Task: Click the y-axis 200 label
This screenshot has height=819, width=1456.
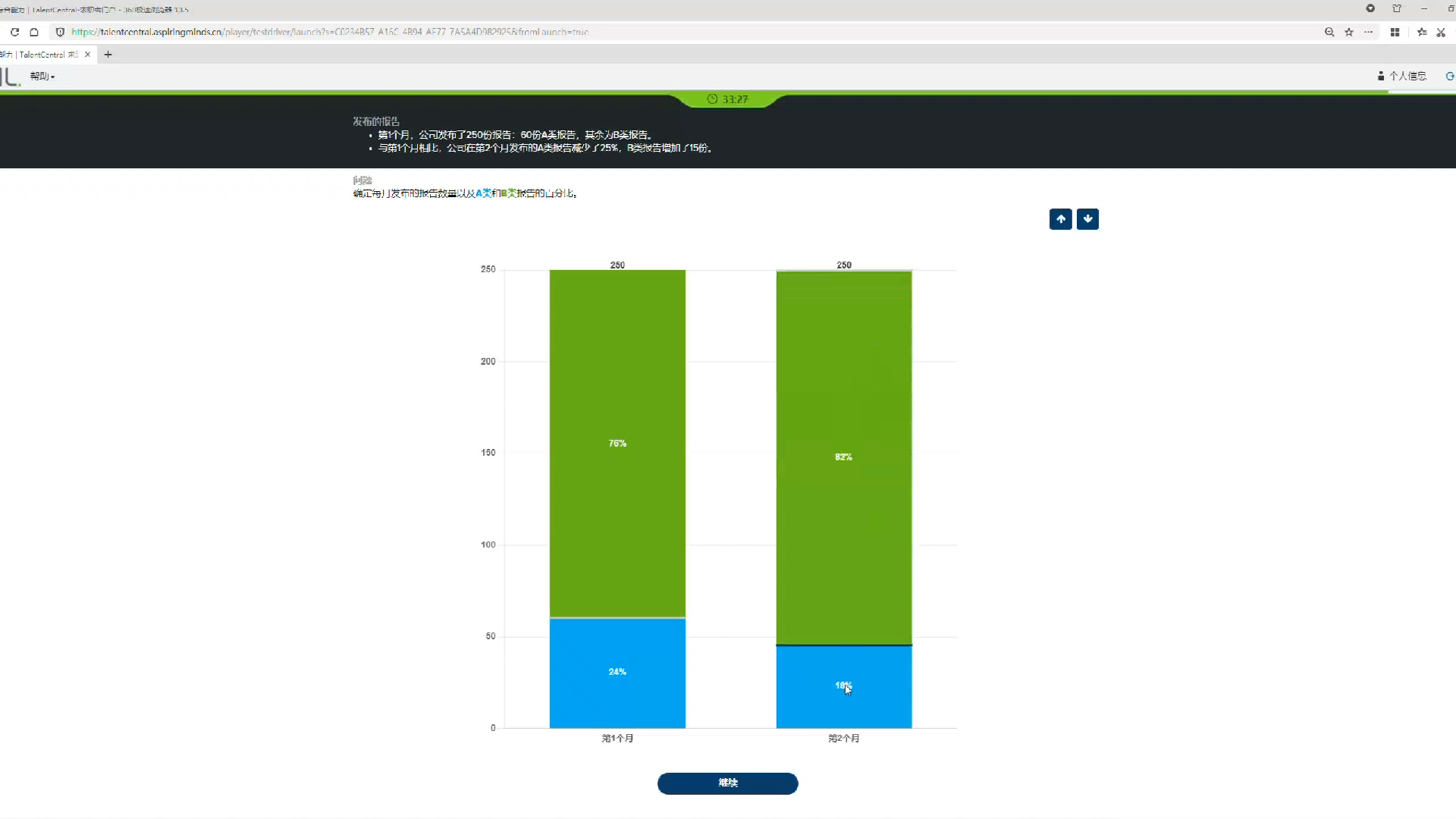Action: (x=488, y=362)
